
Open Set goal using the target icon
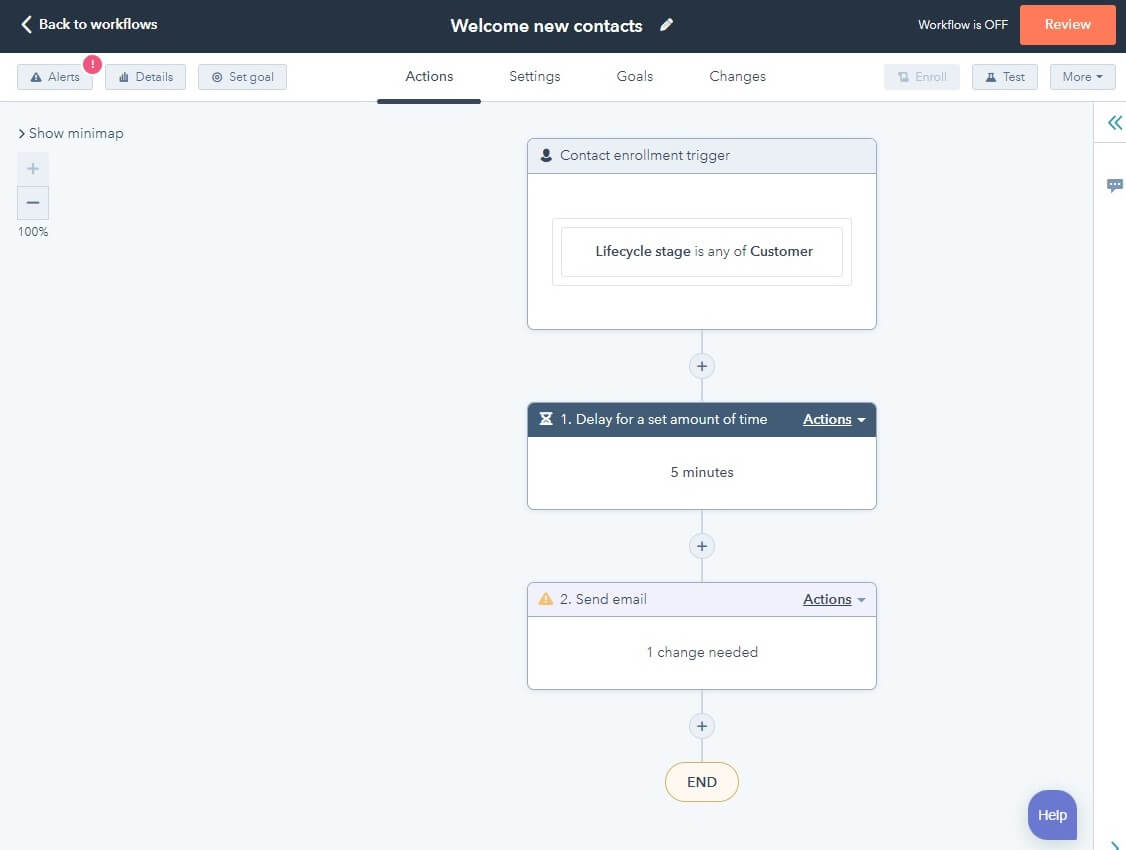[216, 76]
